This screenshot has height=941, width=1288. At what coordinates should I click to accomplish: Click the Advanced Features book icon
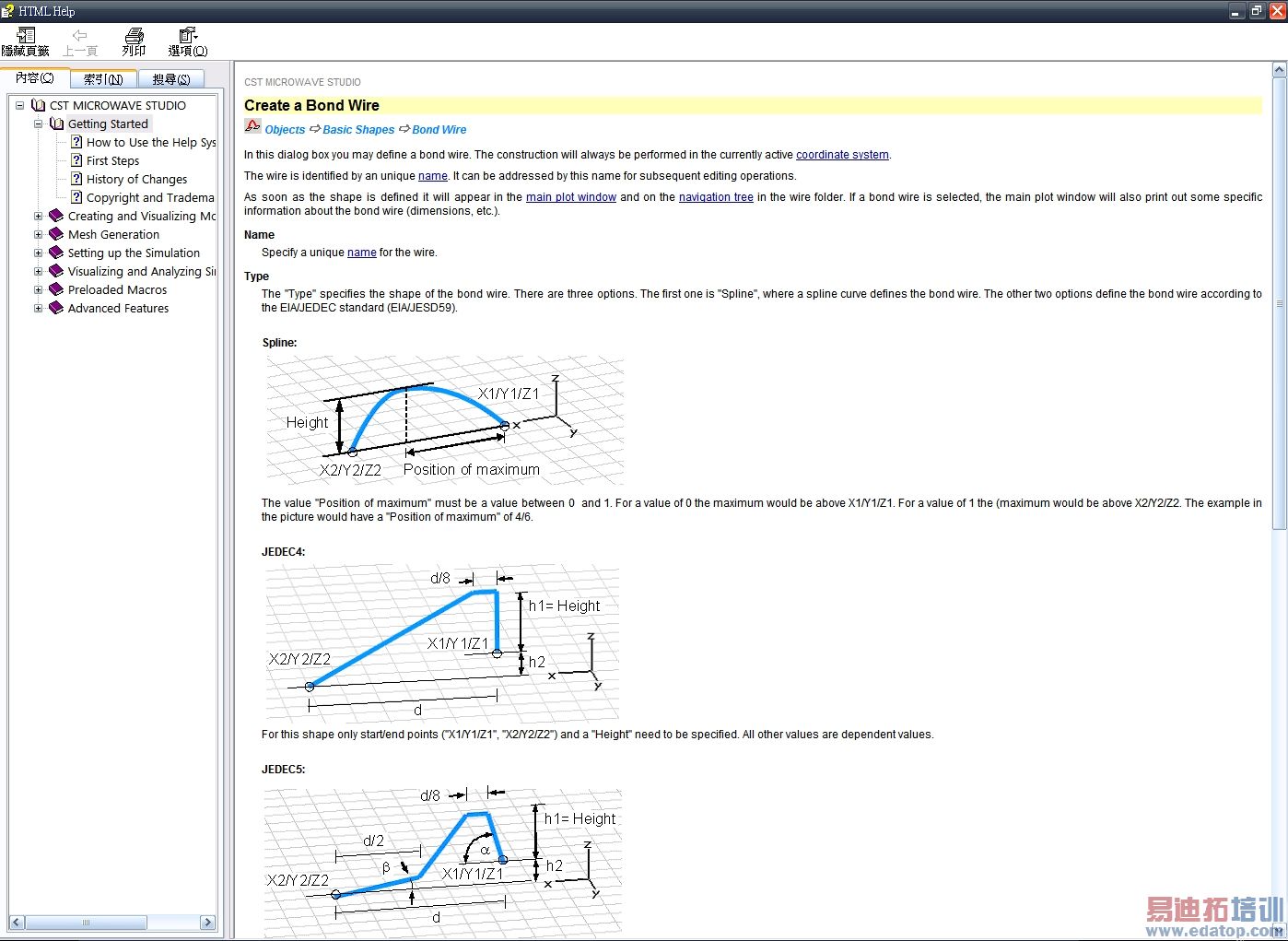tap(56, 308)
